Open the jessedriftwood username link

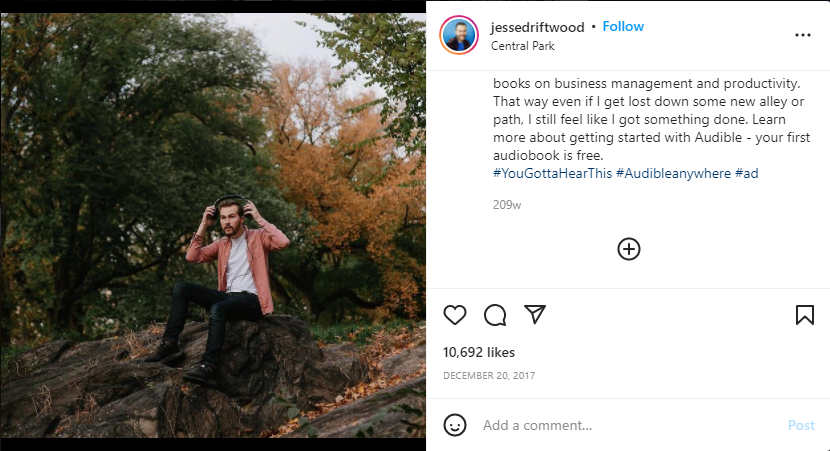coord(538,26)
